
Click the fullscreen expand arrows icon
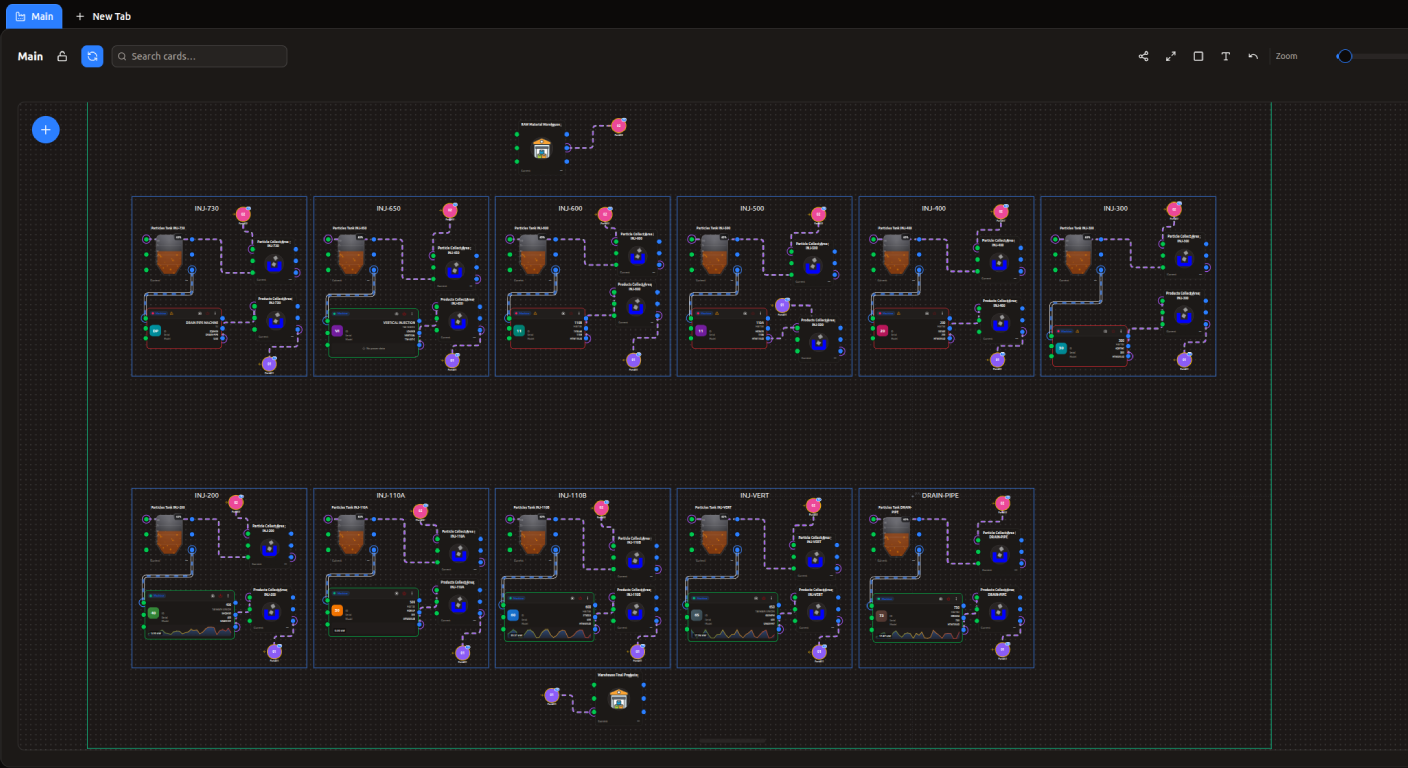point(1171,56)
